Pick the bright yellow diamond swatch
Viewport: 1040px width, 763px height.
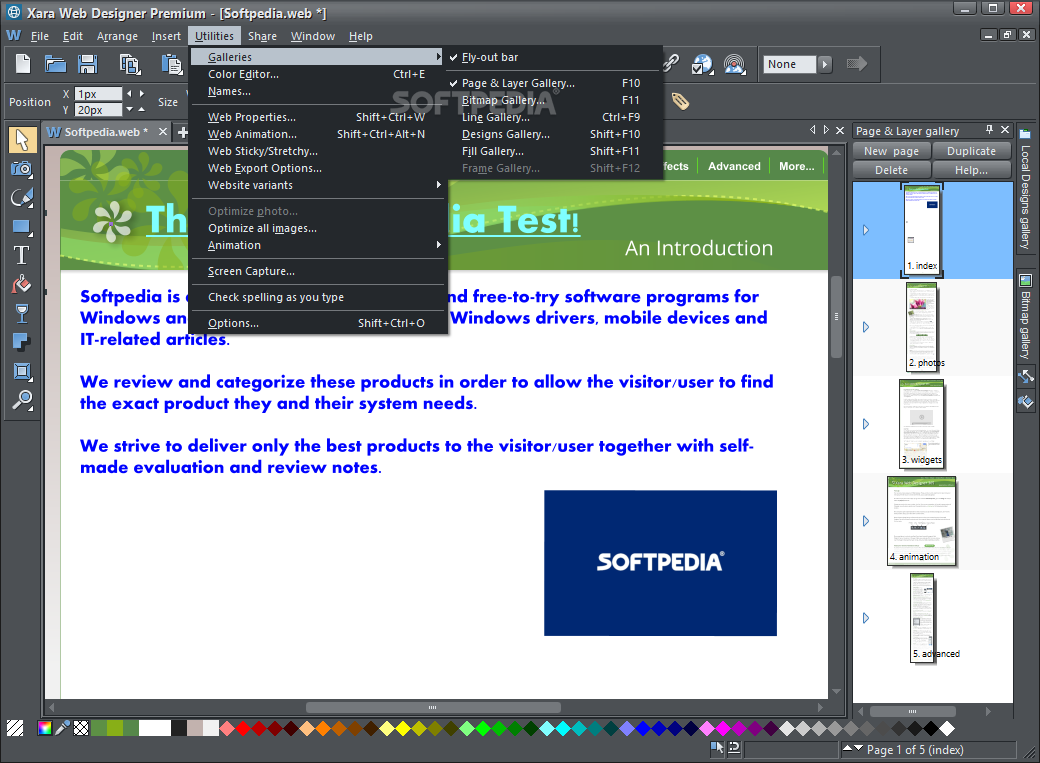pos(403,728)
